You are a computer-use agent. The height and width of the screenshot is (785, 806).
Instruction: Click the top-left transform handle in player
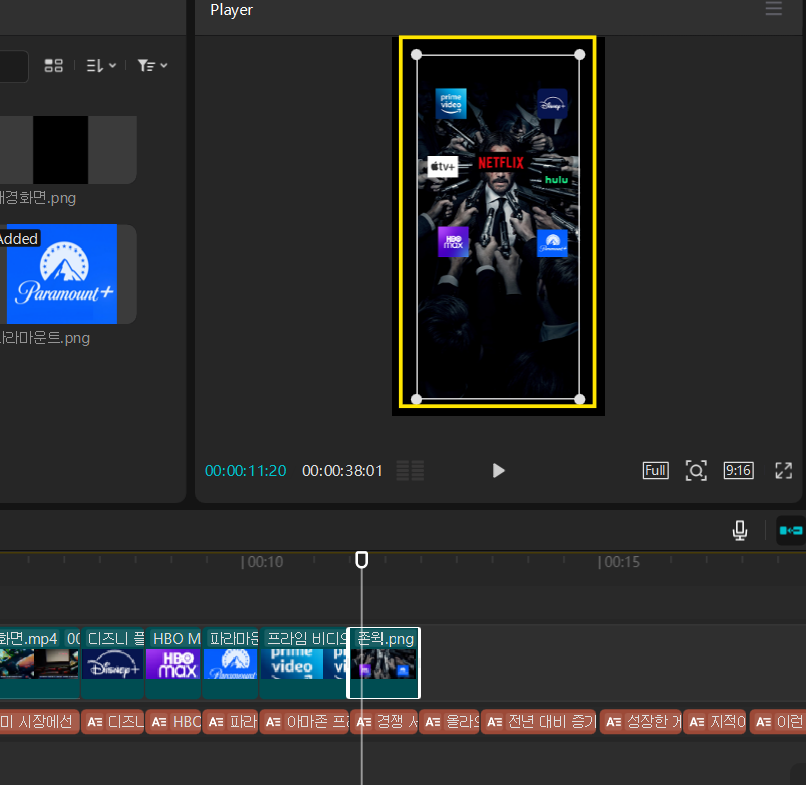coord(417,54)
